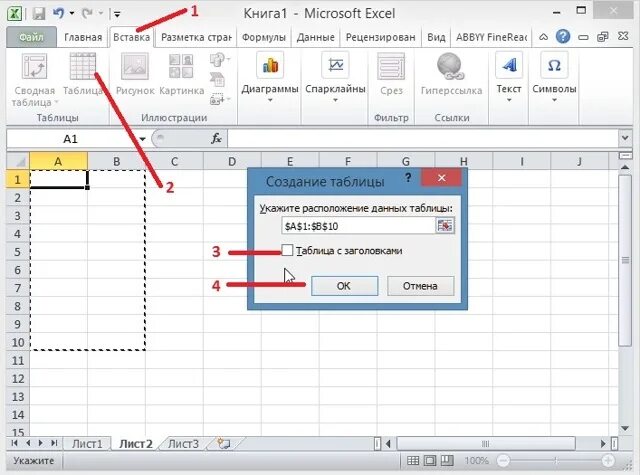The image size is (640, 475).
Task: Open the Формулы tab
Action: [x=264, y=37]
